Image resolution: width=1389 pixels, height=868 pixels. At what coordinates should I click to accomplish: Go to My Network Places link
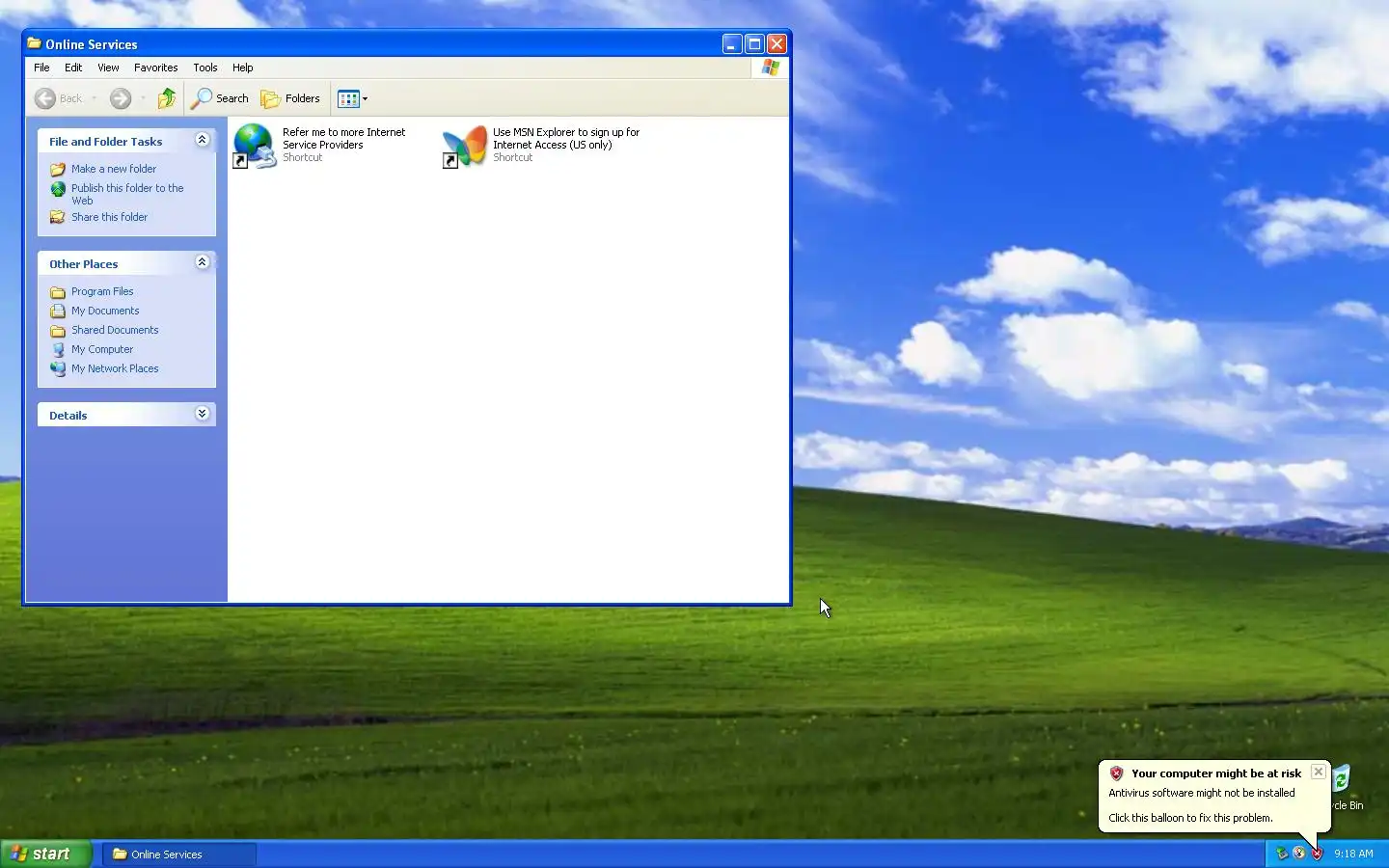115,368
